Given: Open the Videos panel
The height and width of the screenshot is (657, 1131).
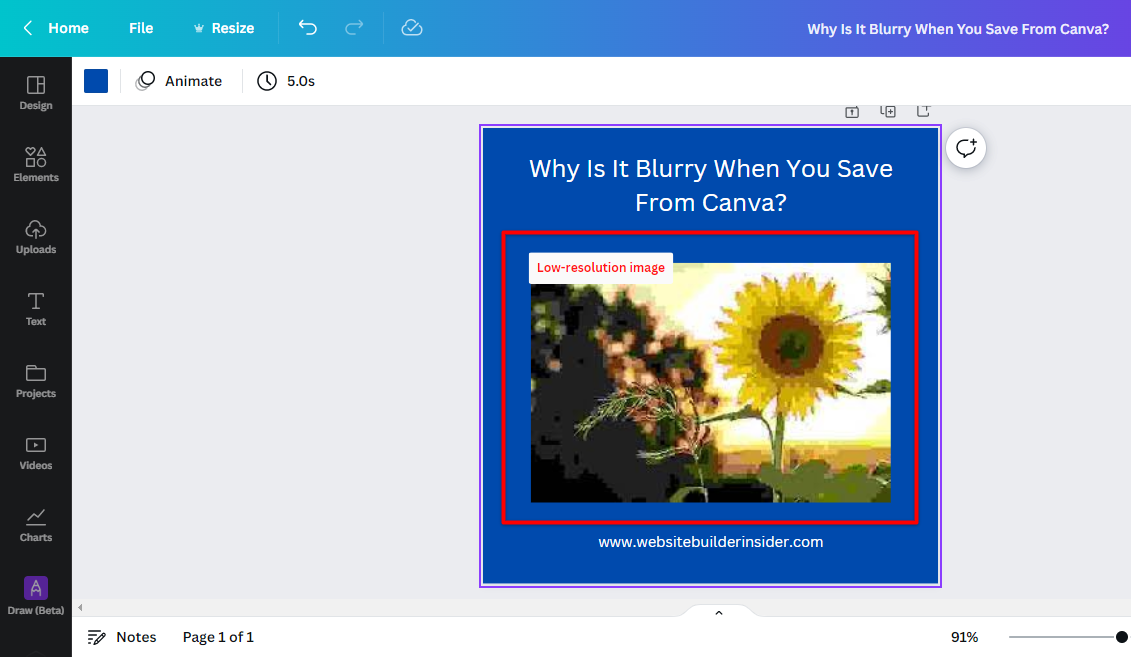Looking at the screenshot, I should 36,453.
